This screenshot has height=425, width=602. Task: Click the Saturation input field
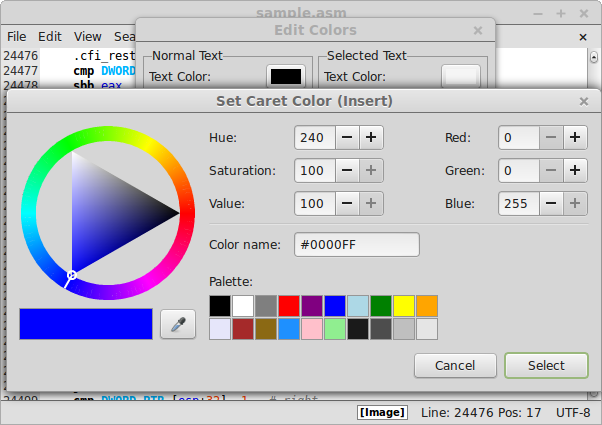pos(315,170)
